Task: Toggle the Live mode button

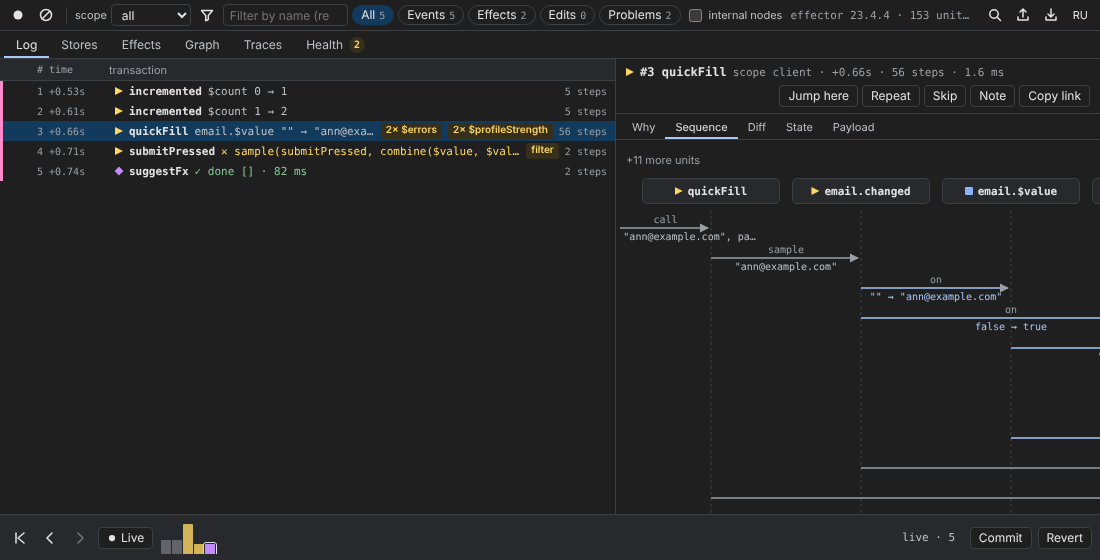Action: coord(126,538)
